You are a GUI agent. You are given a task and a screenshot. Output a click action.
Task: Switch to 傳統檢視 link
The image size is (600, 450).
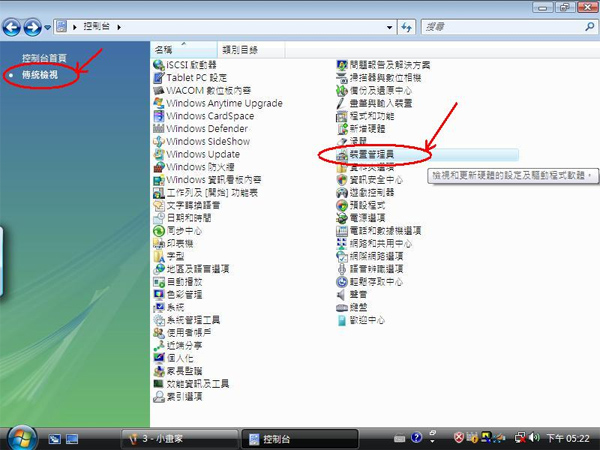(x=40, y=75)
